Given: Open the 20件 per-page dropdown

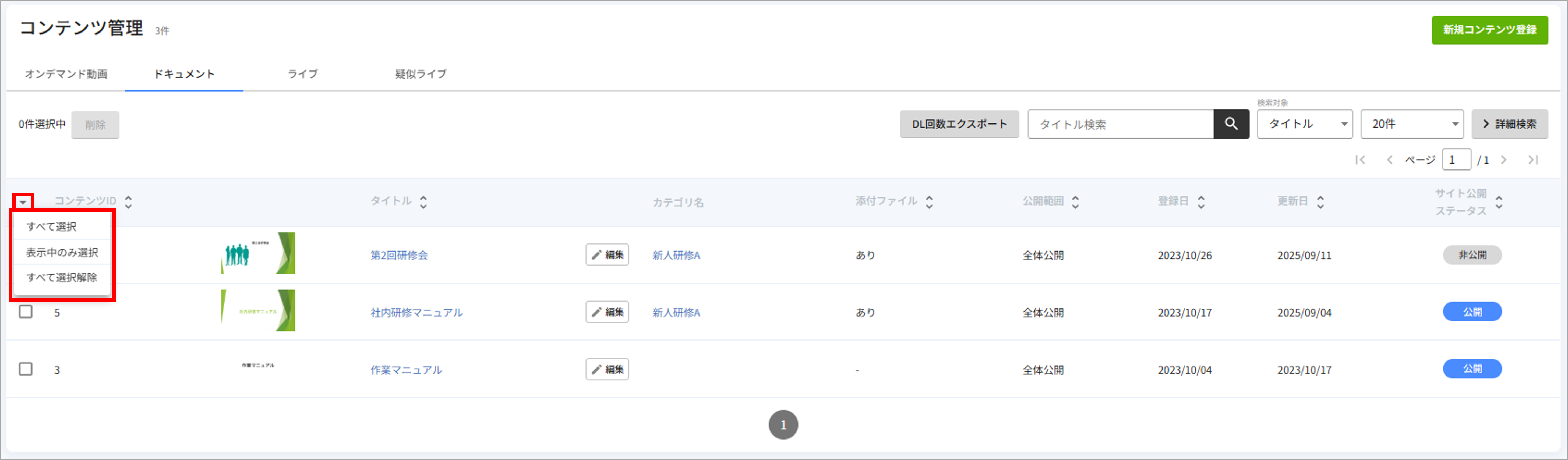Looking at the screenshot, I should (x=1412, y=124).
